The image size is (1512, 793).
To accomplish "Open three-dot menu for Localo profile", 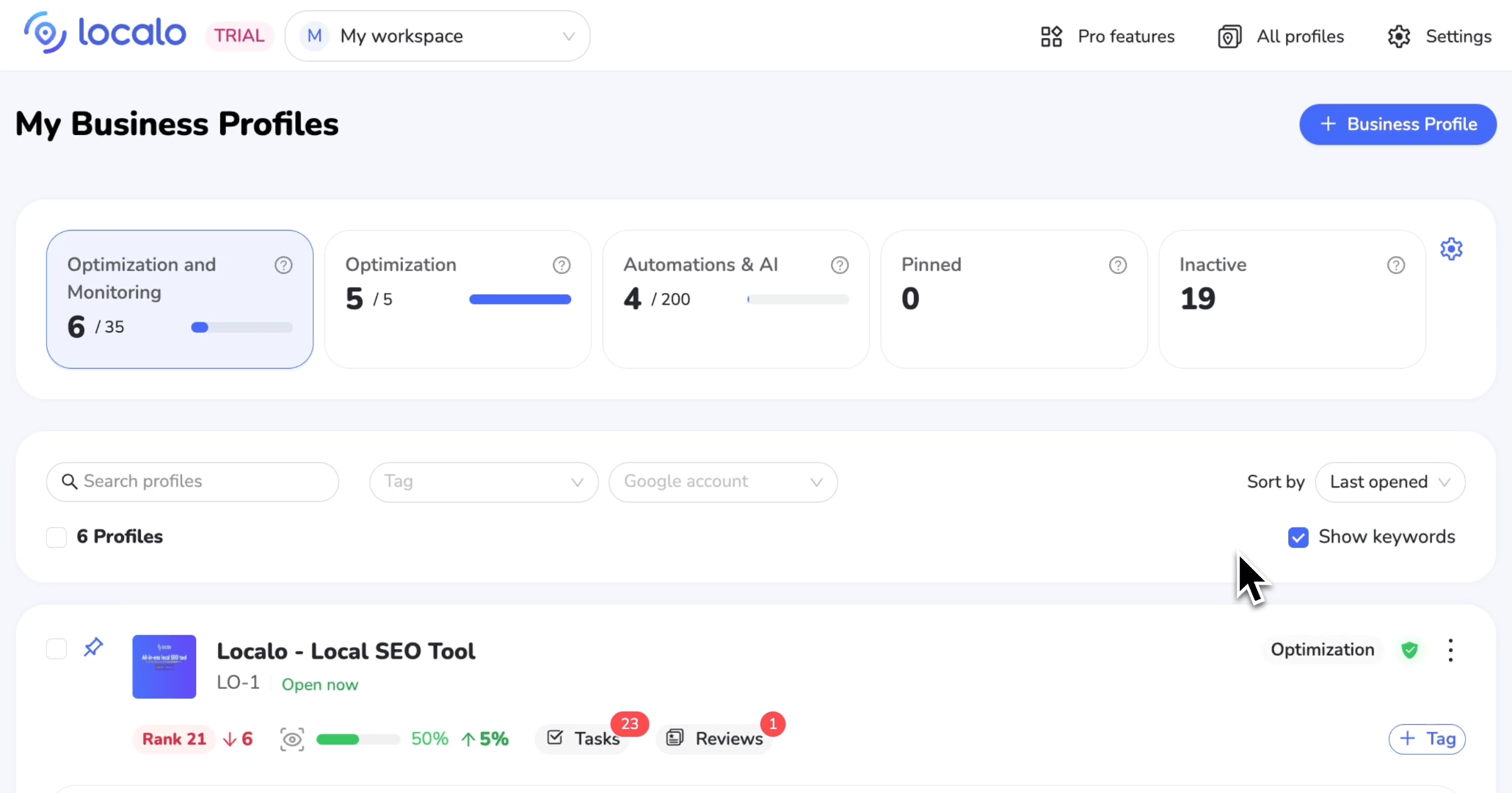I will coord(1450,650).
